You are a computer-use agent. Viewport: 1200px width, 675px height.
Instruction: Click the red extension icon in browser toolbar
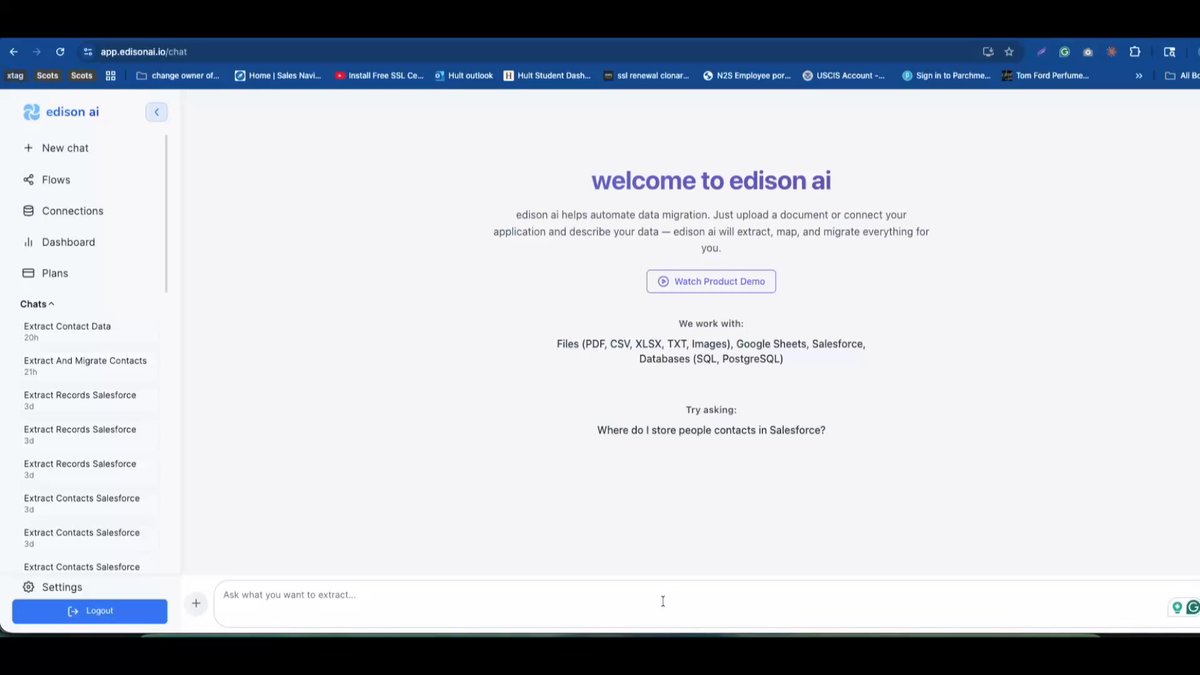click(1111, 51)
